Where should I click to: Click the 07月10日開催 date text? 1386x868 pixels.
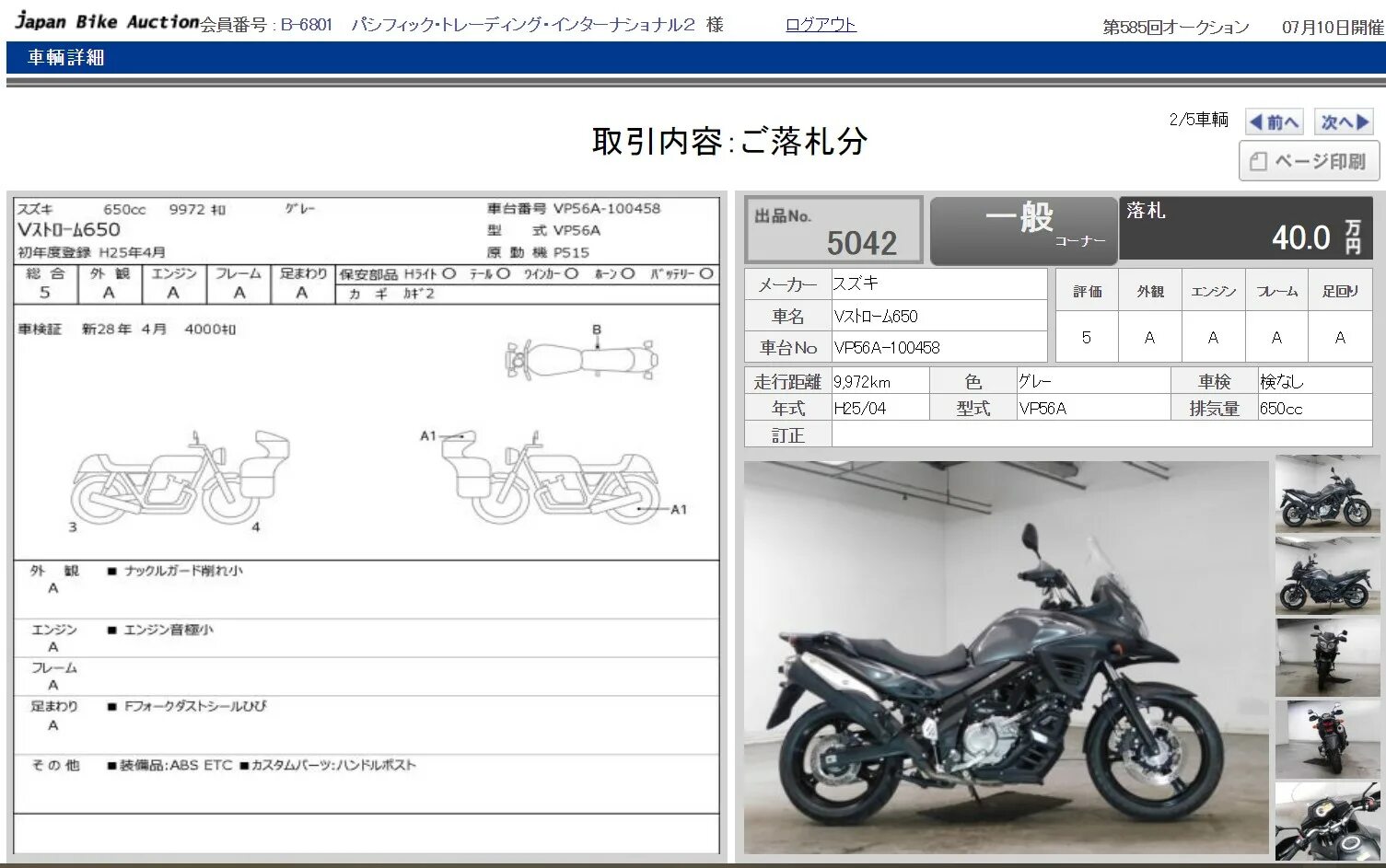click(1332, 27)
